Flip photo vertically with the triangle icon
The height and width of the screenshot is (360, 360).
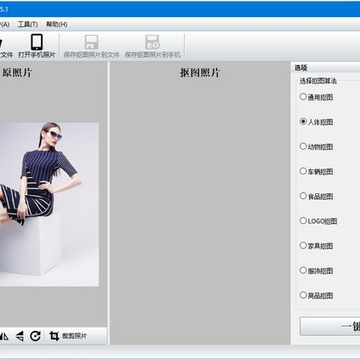tap(20, 336)
